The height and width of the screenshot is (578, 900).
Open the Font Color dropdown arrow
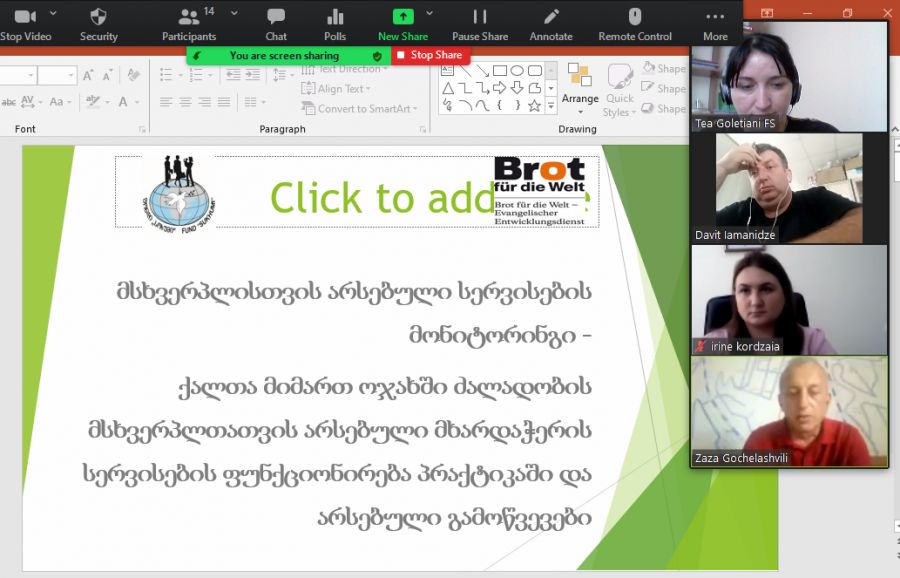coord(138,102)
